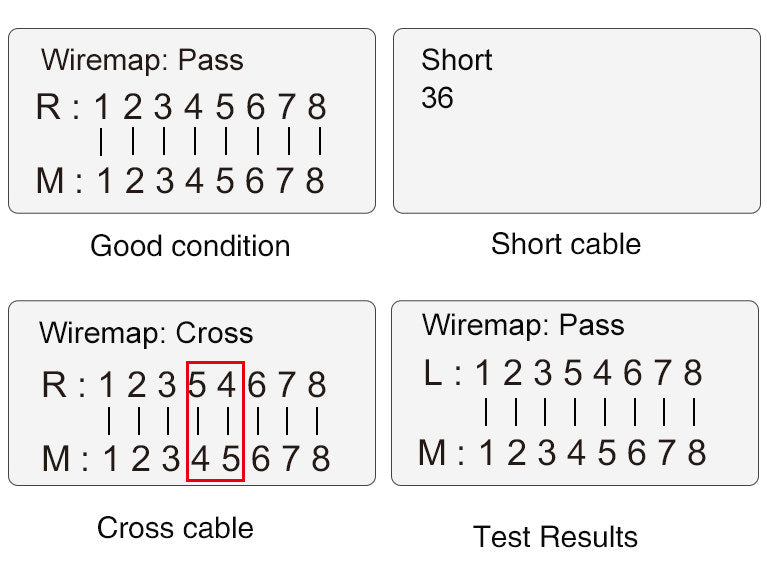Click the Cross cable caption

click(175, 528)
